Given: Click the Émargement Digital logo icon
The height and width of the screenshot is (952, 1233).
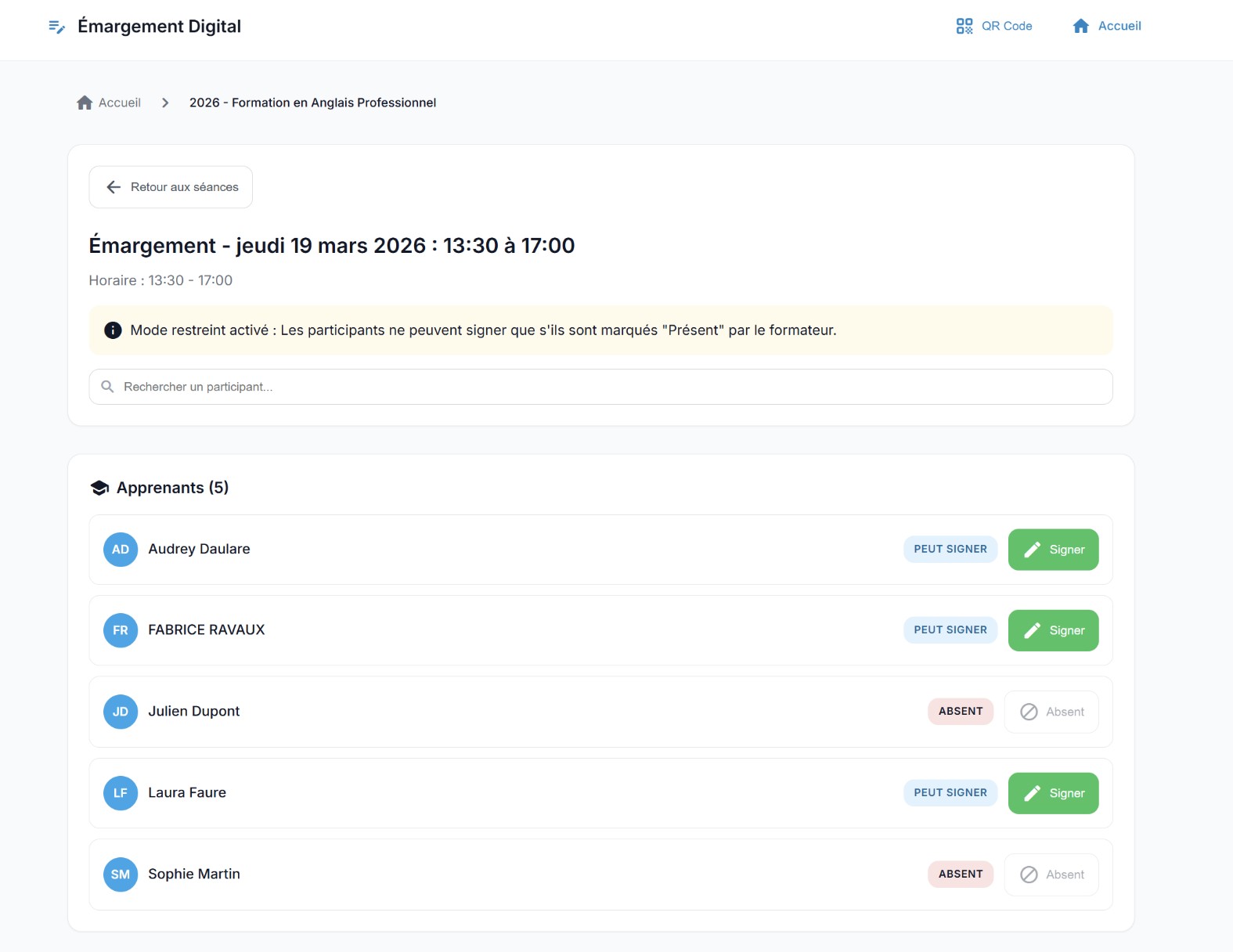Looking at the screenshot, I should [56, 27].
